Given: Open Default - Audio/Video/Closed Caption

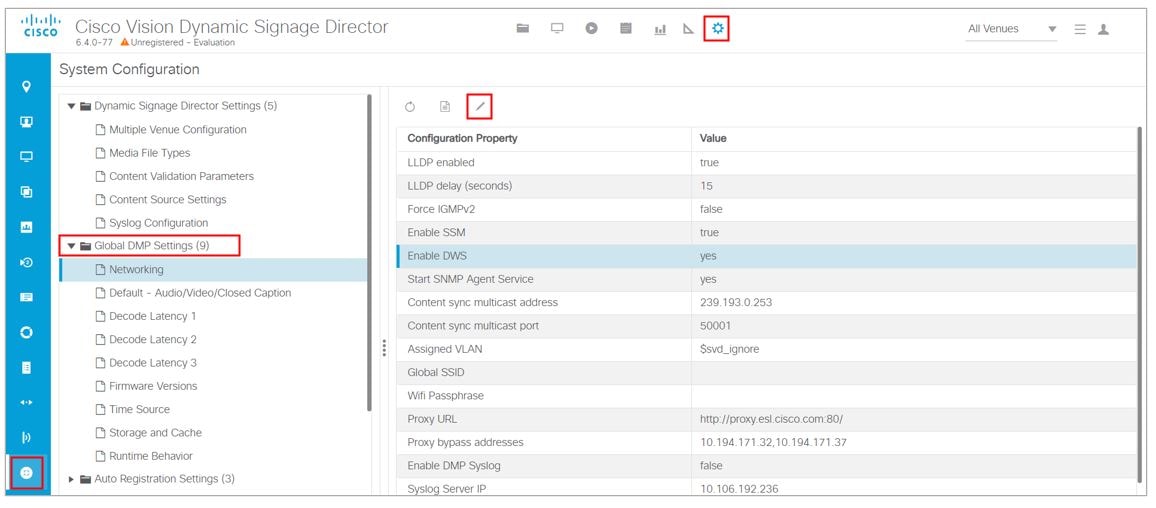Looking at the screenshot, I should 200,293.
